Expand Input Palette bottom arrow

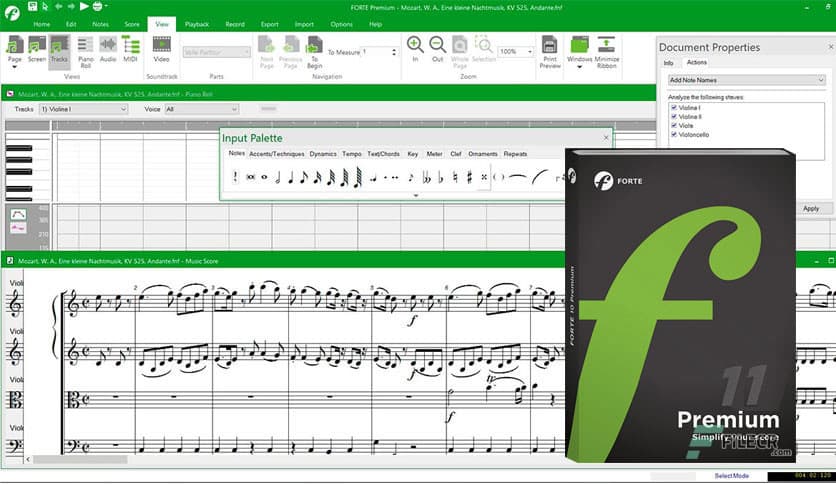click(416, 196)
